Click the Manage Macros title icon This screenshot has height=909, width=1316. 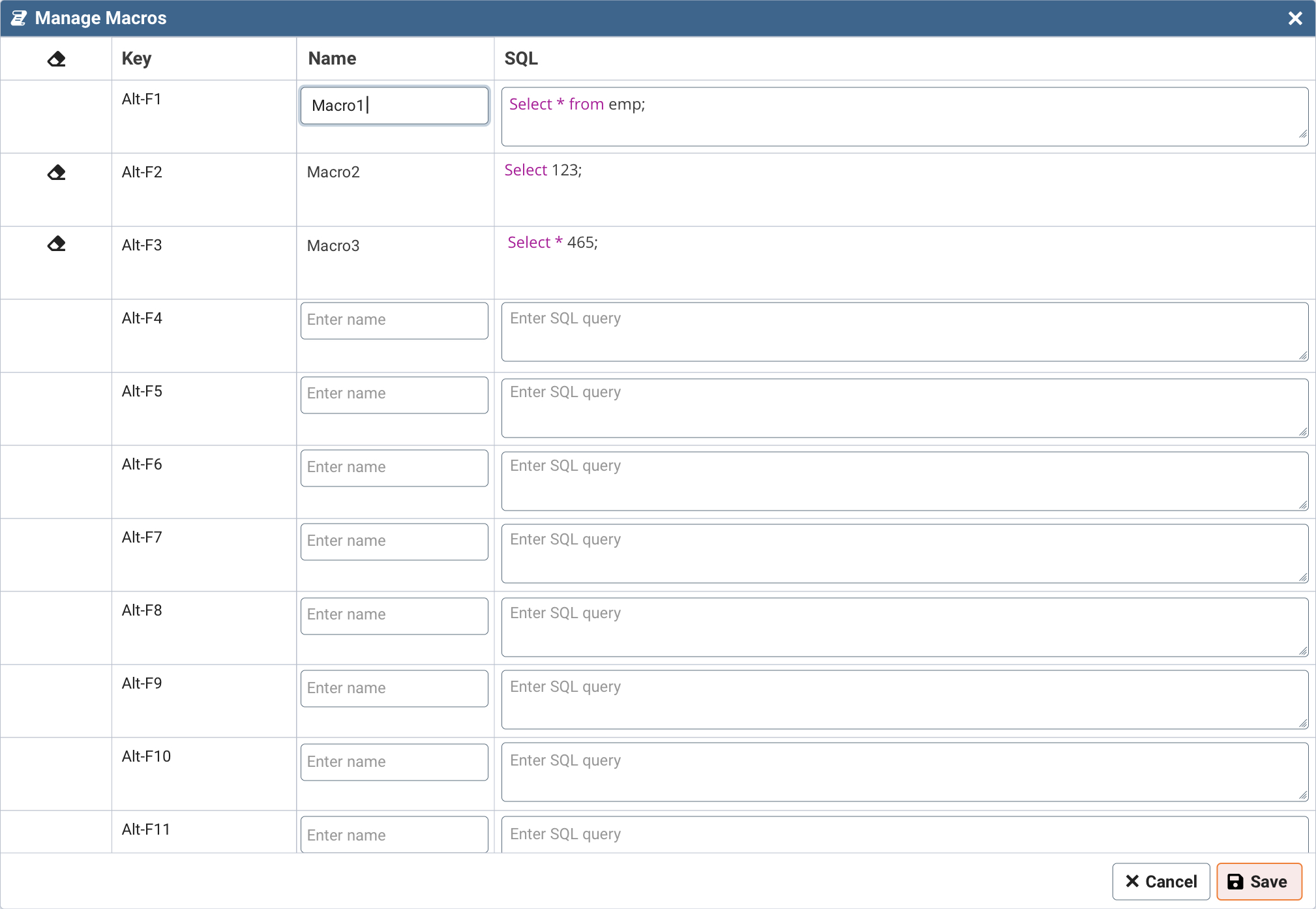click(19, 18)
